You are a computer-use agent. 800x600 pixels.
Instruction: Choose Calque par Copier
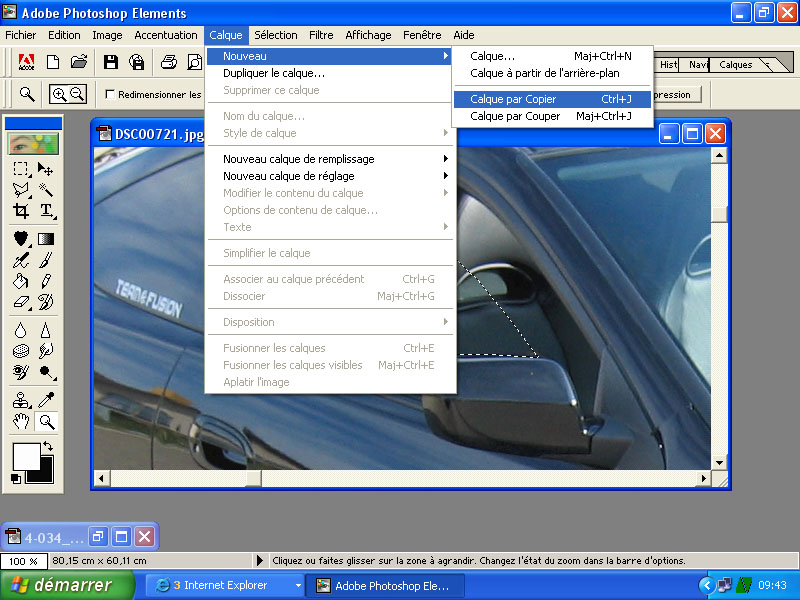click(x=552, y=99)
